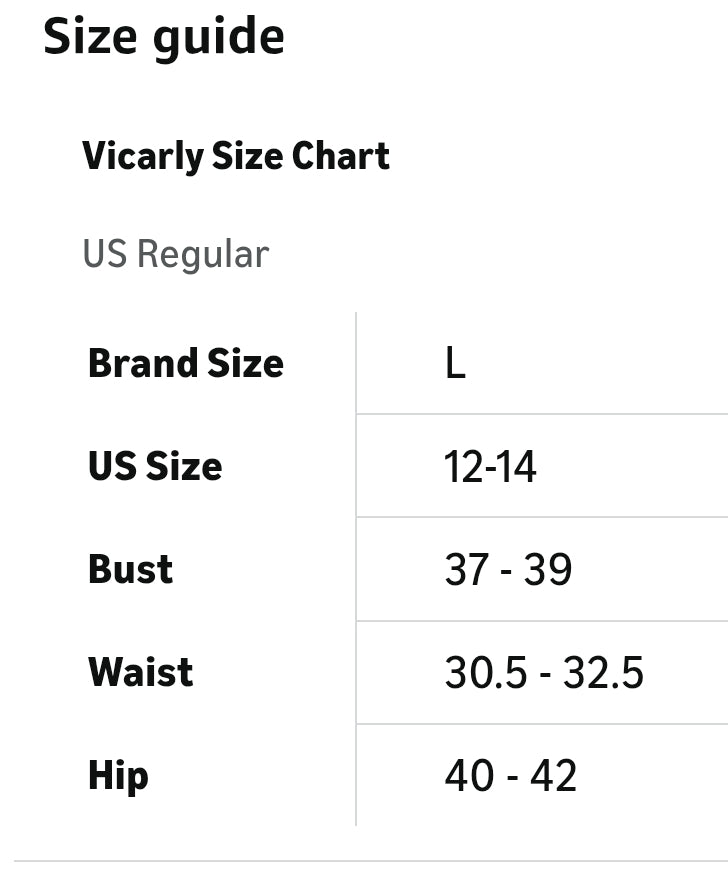Select the 12-14 US size value

click(x=490, y=467)
